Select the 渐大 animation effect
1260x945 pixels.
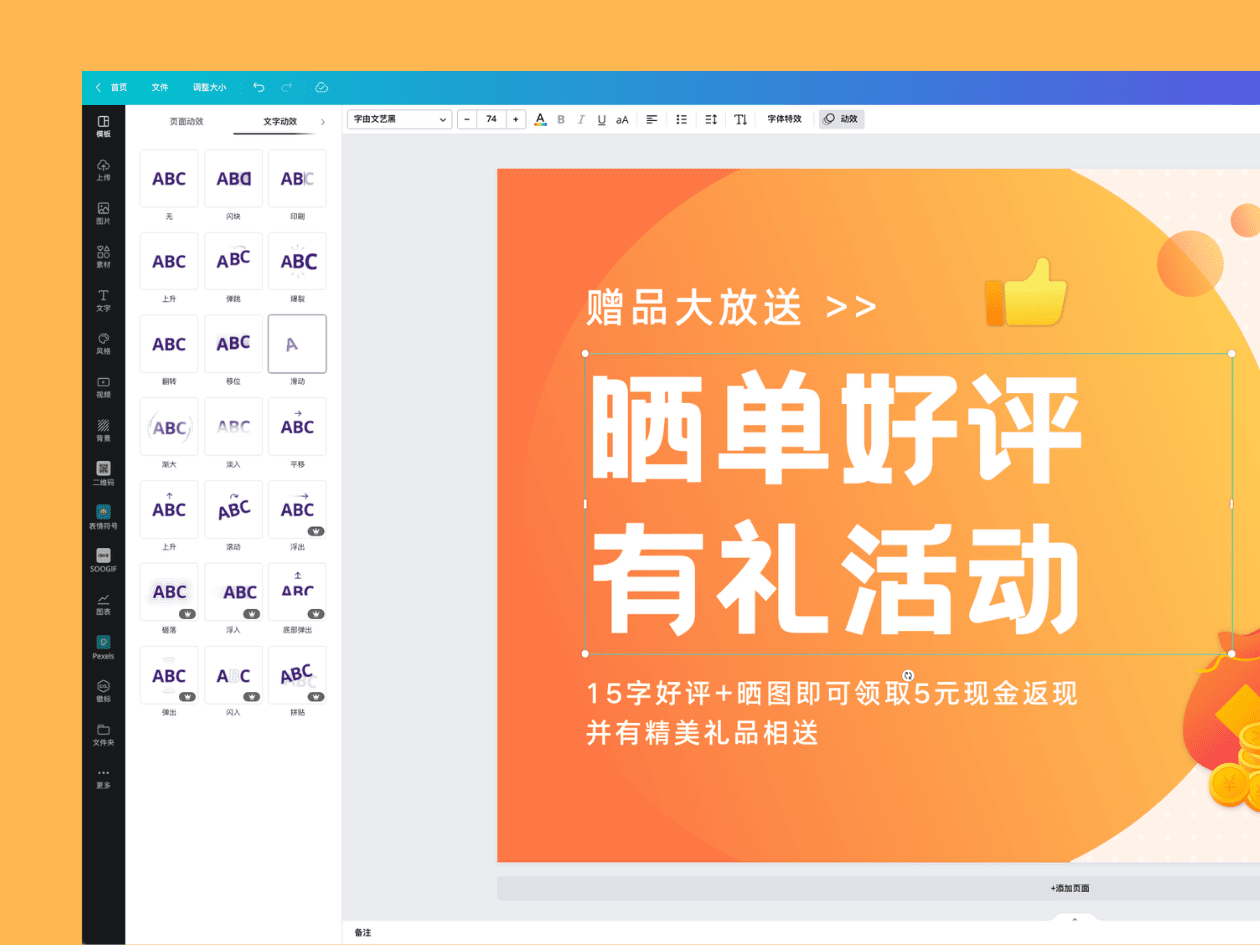point(169,427)
